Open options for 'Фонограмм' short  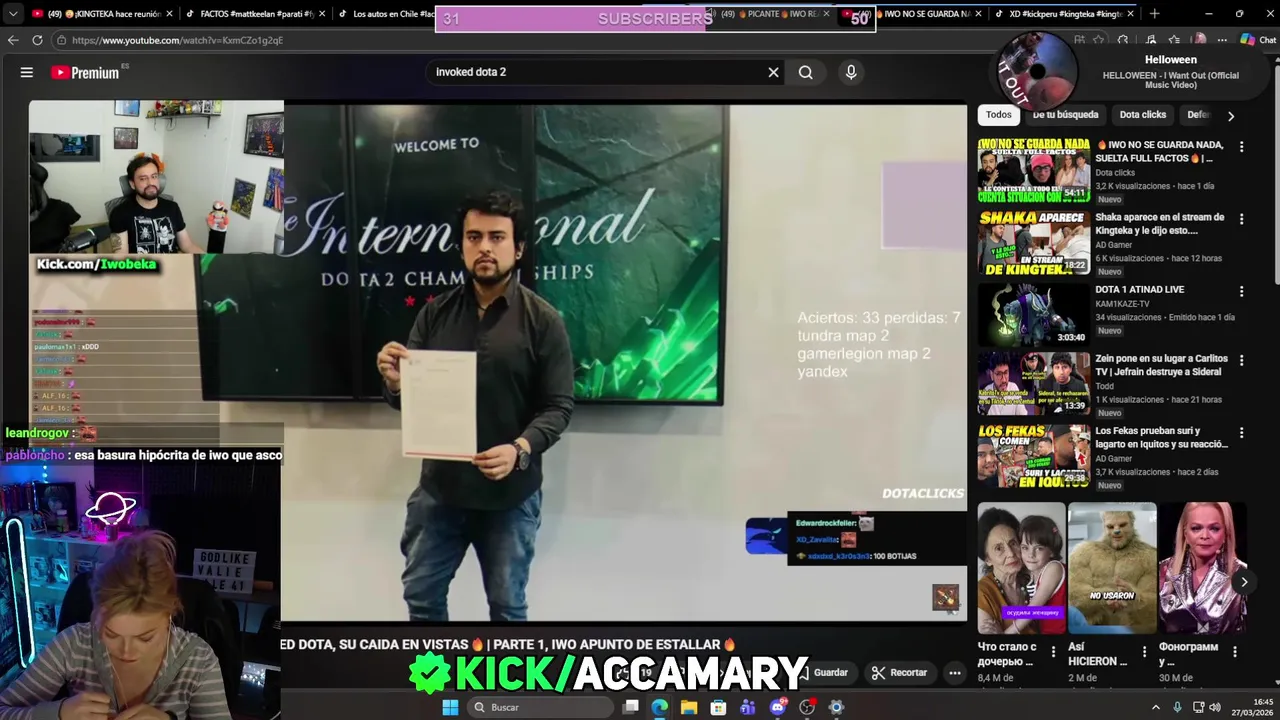[x=1235, y=652]
